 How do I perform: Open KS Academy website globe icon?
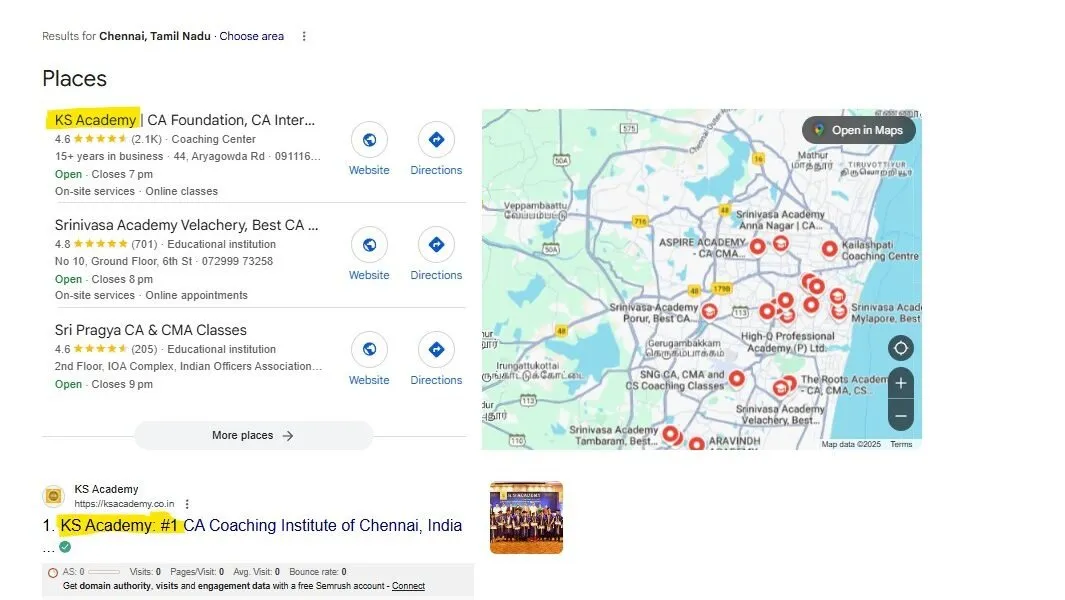point(369,140)
